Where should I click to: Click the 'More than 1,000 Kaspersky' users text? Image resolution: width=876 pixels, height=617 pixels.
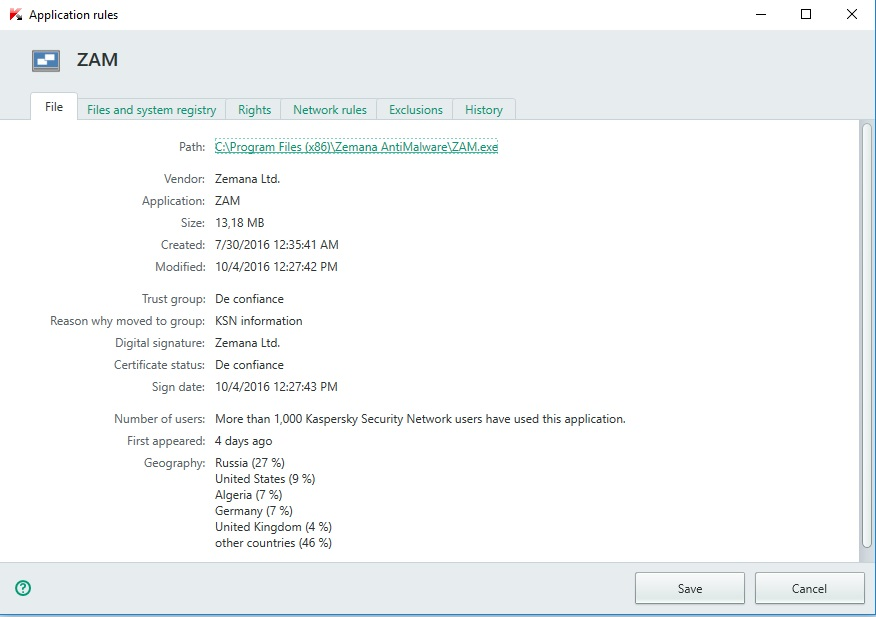click(420, 419)
